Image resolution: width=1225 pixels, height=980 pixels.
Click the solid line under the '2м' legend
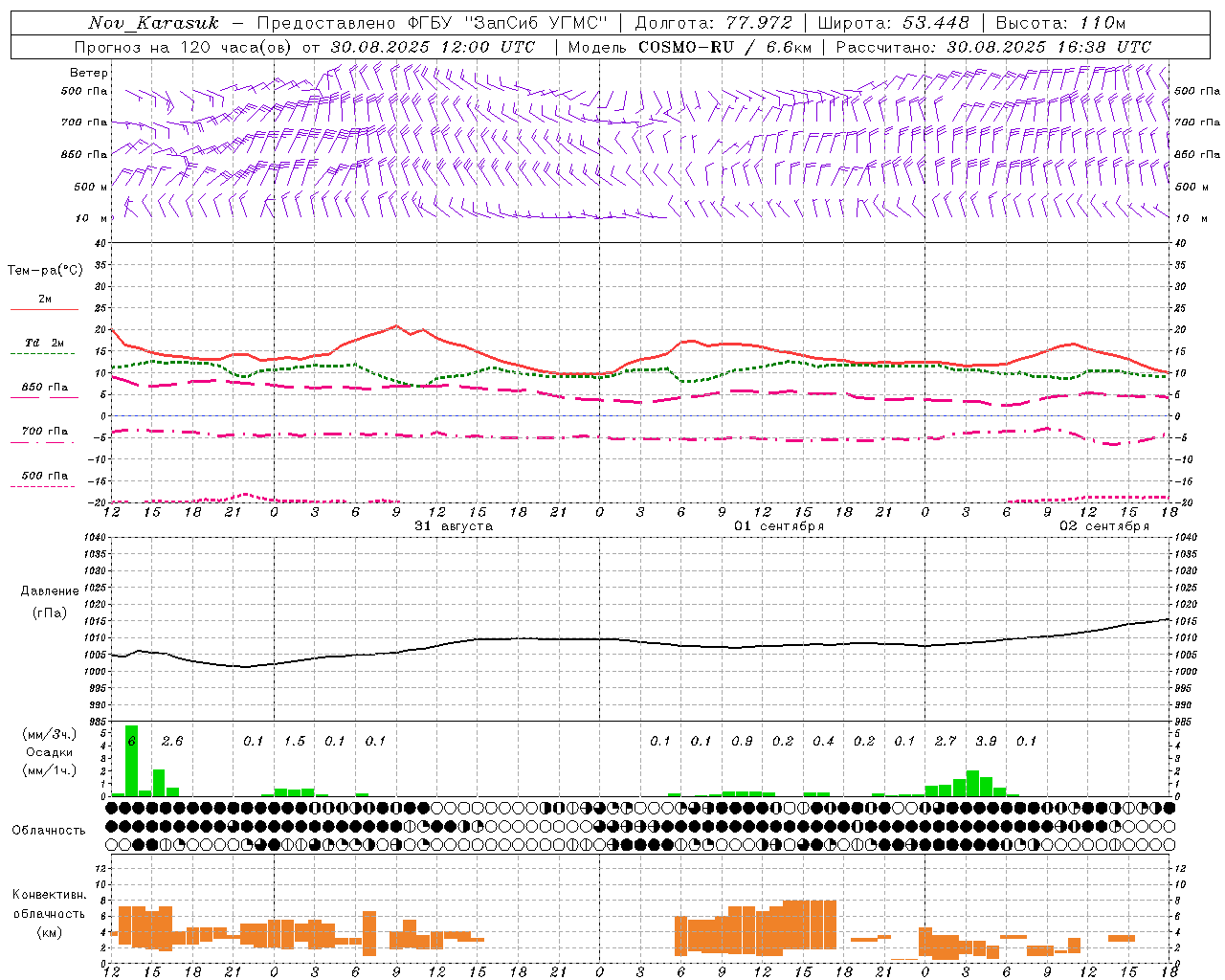point(44,309)
